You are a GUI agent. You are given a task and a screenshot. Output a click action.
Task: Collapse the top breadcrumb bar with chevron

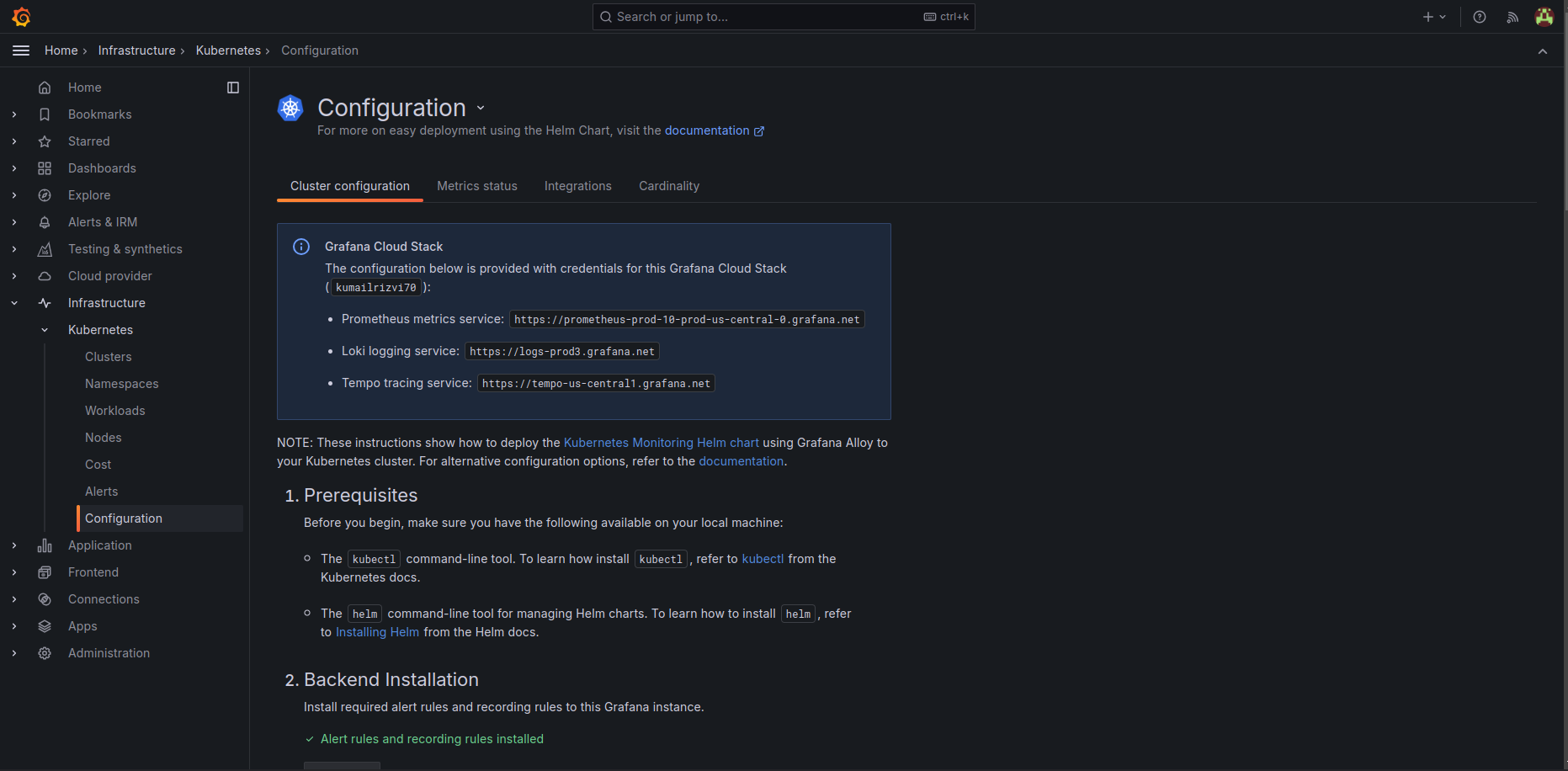(1542, 51)
